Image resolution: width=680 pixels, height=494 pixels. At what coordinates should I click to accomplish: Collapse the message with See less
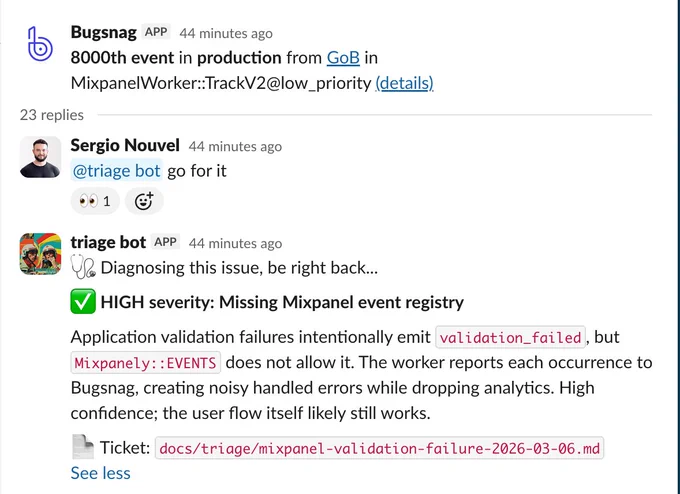[x=101, y=473]
